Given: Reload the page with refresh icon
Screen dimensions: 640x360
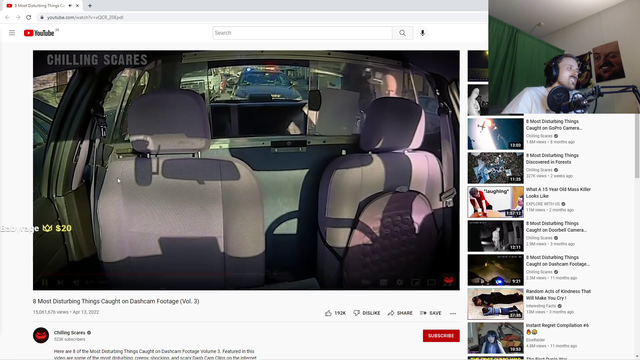Looking at the screenshot, I should tap(29, 17).
